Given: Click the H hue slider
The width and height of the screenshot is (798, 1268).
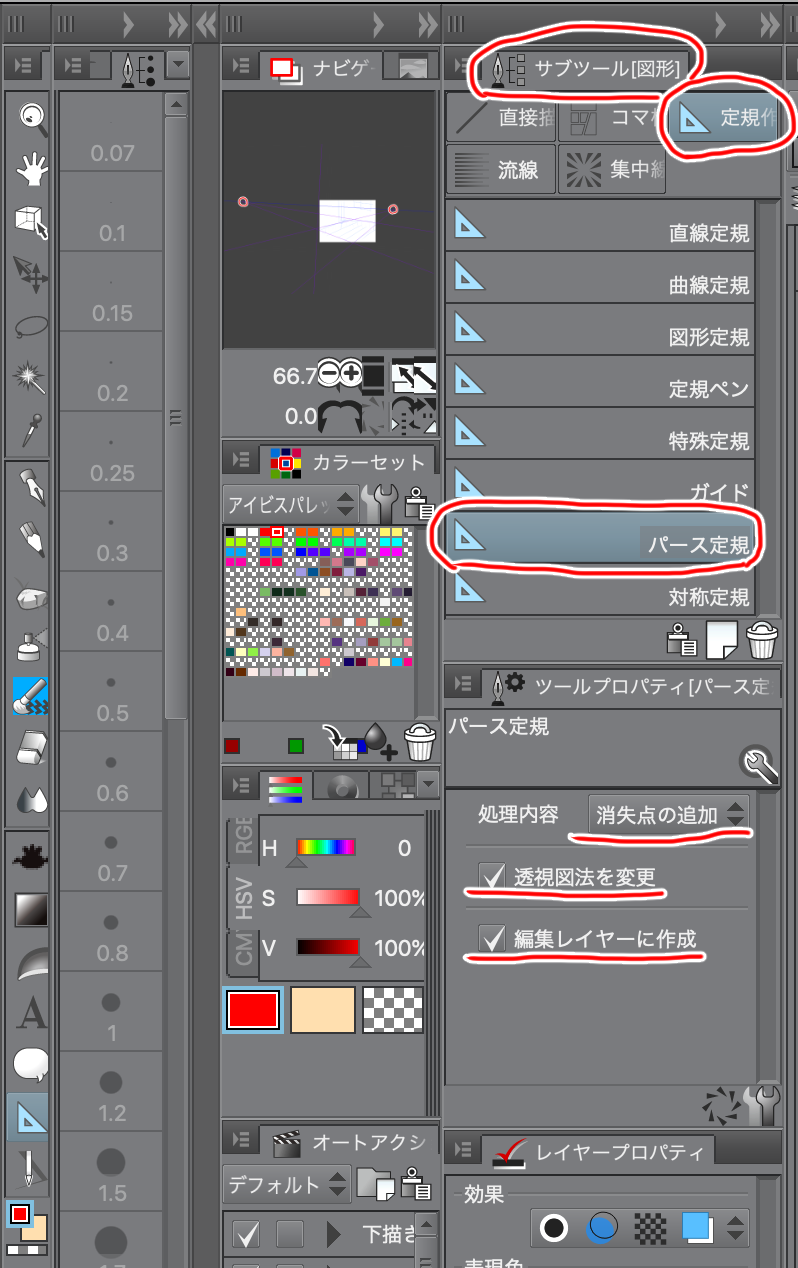Looking at the screenshot, I should (326, 848).
